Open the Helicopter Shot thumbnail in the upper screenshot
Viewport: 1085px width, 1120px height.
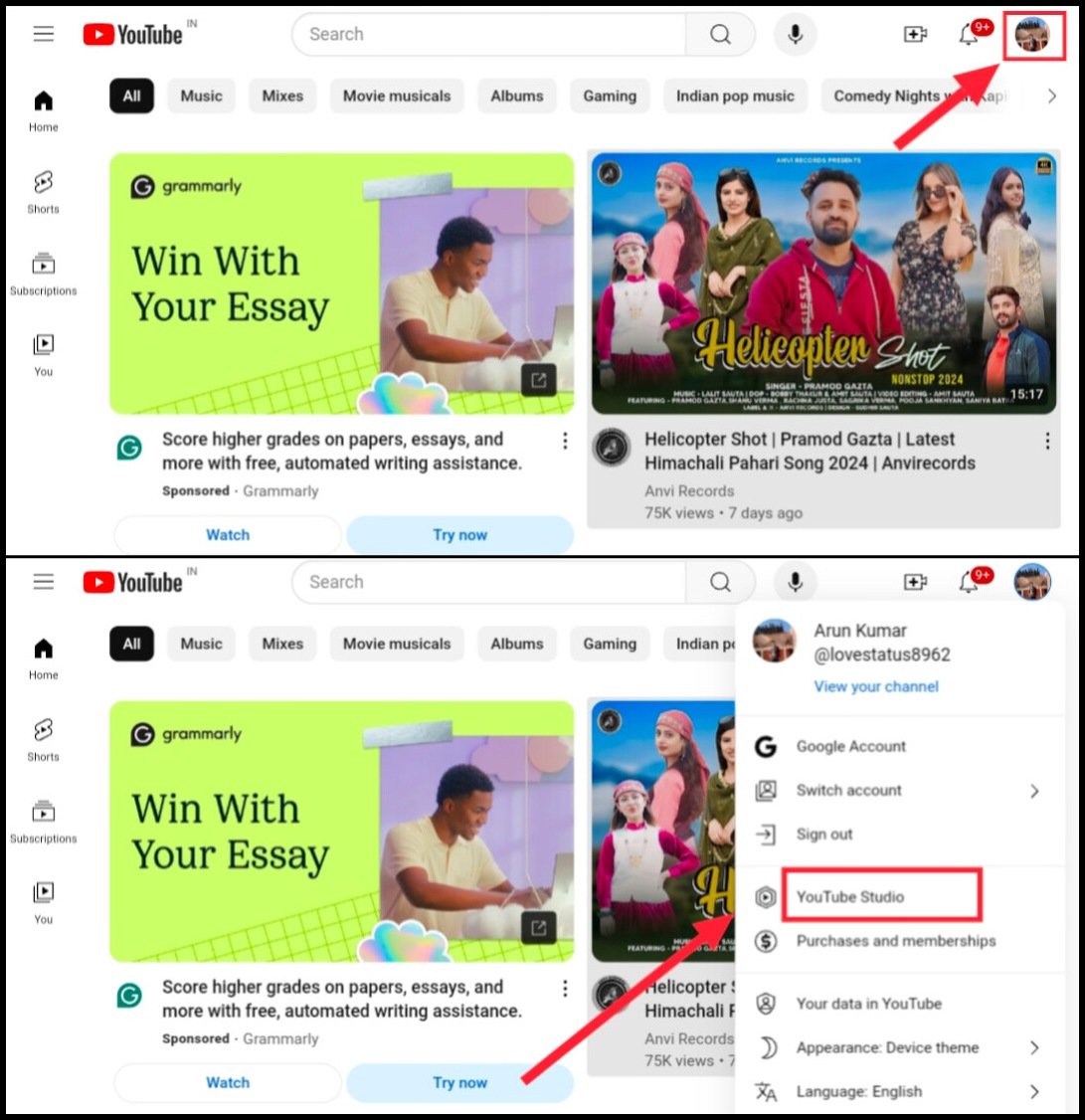[823, 283]
